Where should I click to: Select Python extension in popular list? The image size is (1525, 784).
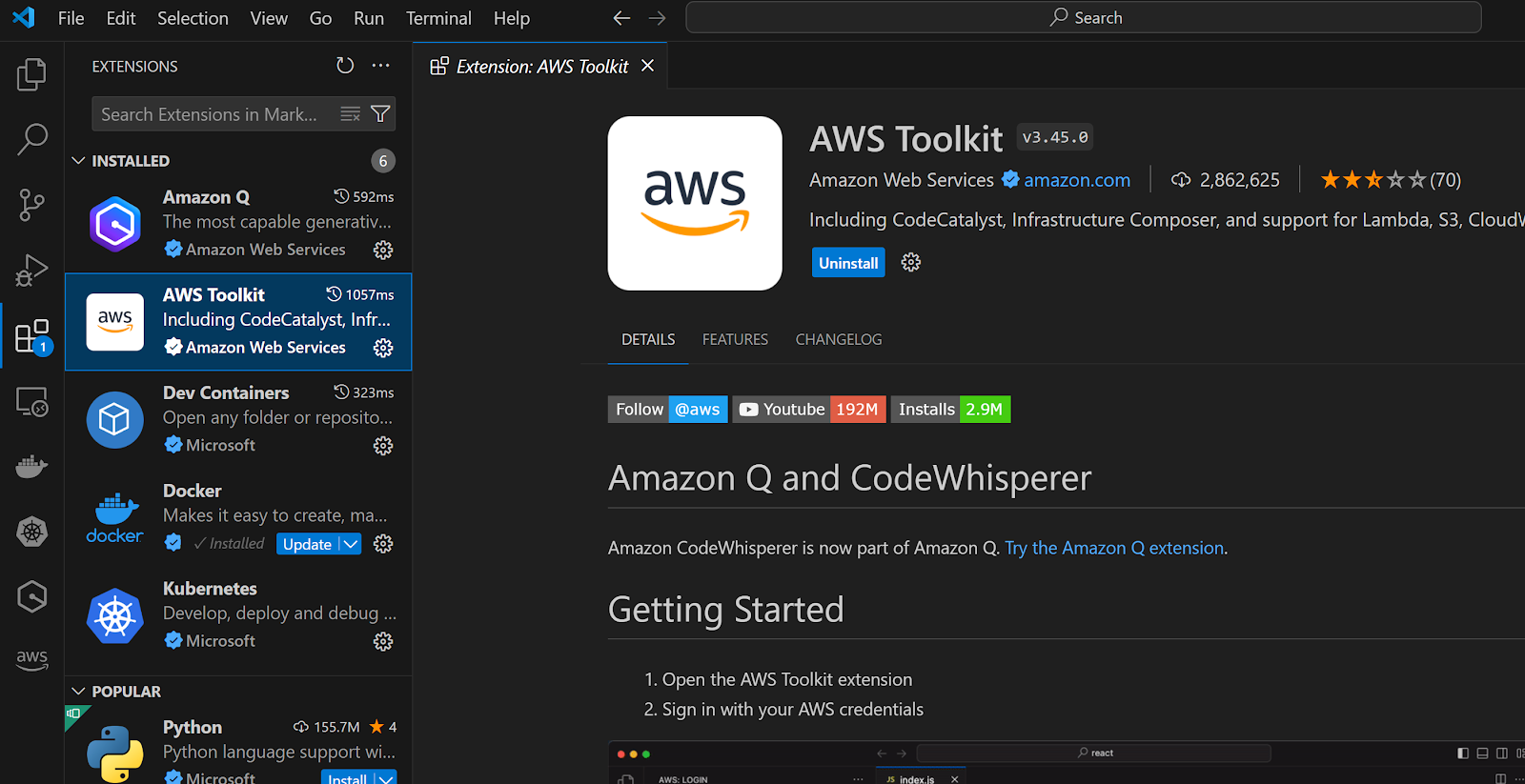[x=238, y=746]
